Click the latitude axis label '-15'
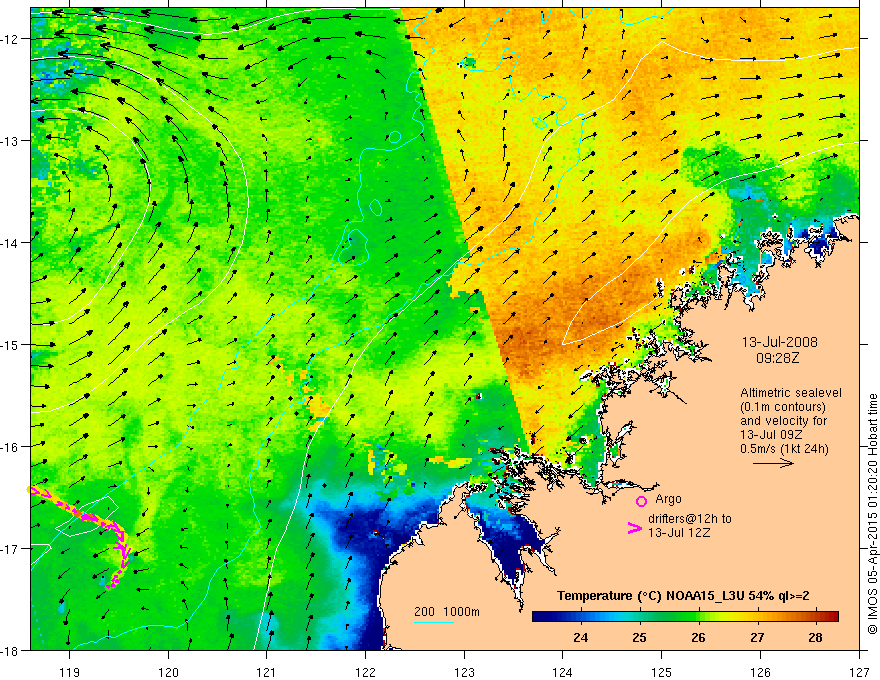Viewport: 880px width, 680px height. 10,344
